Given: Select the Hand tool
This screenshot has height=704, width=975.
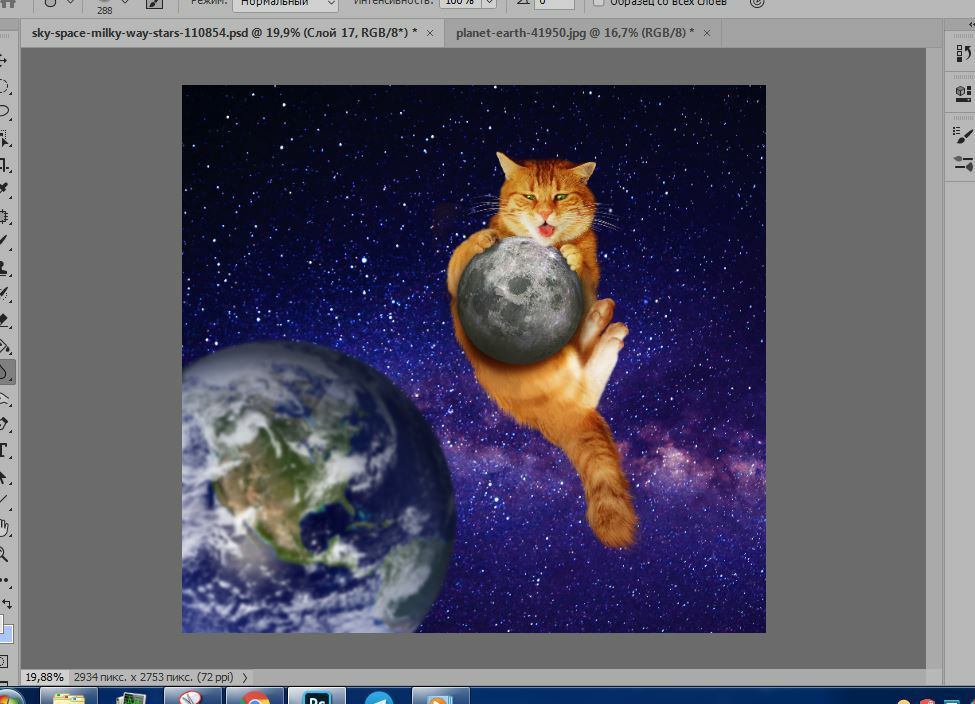Looking at the screenshot, I should (4, 528).
